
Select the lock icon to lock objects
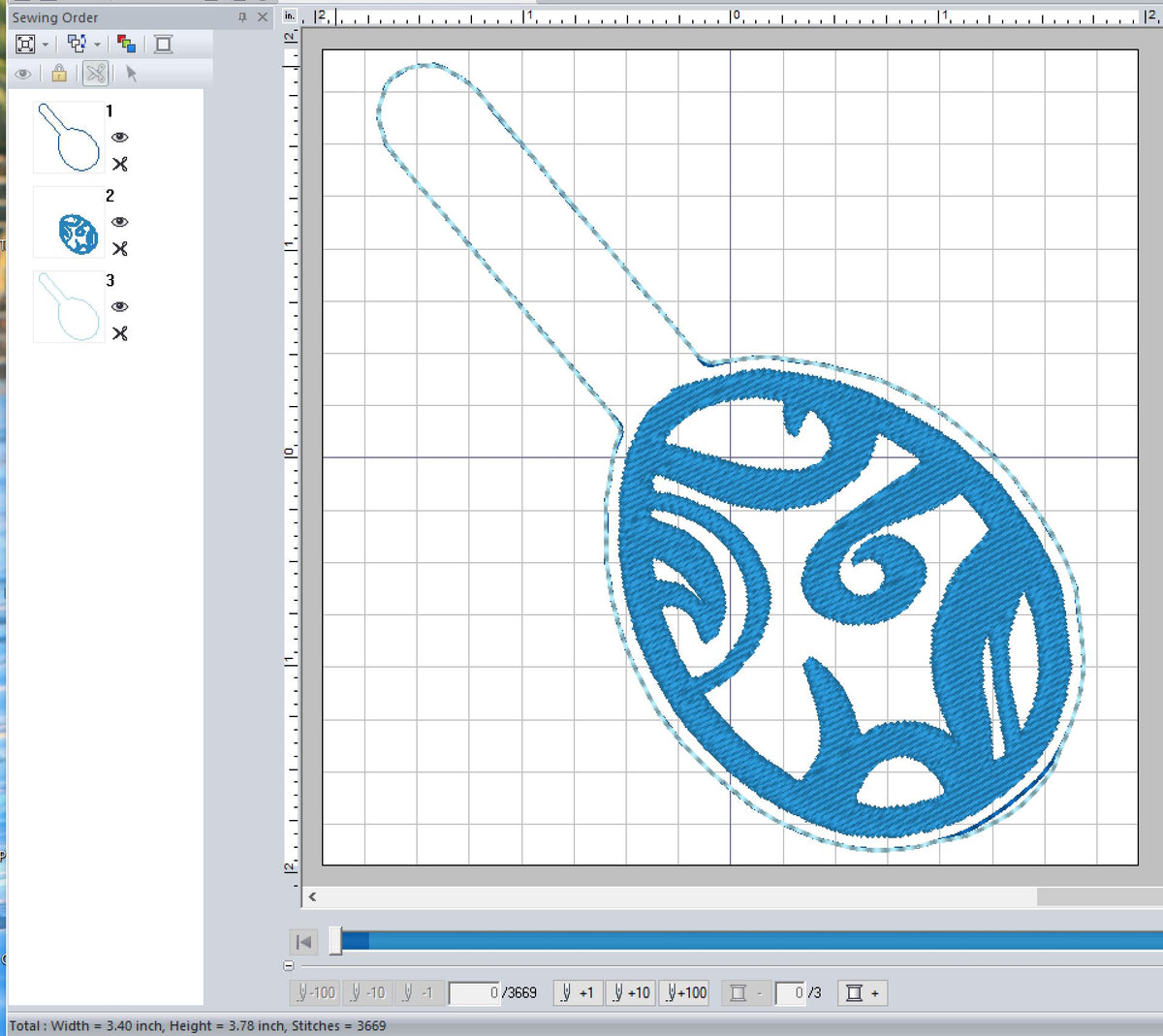point(58,74)
